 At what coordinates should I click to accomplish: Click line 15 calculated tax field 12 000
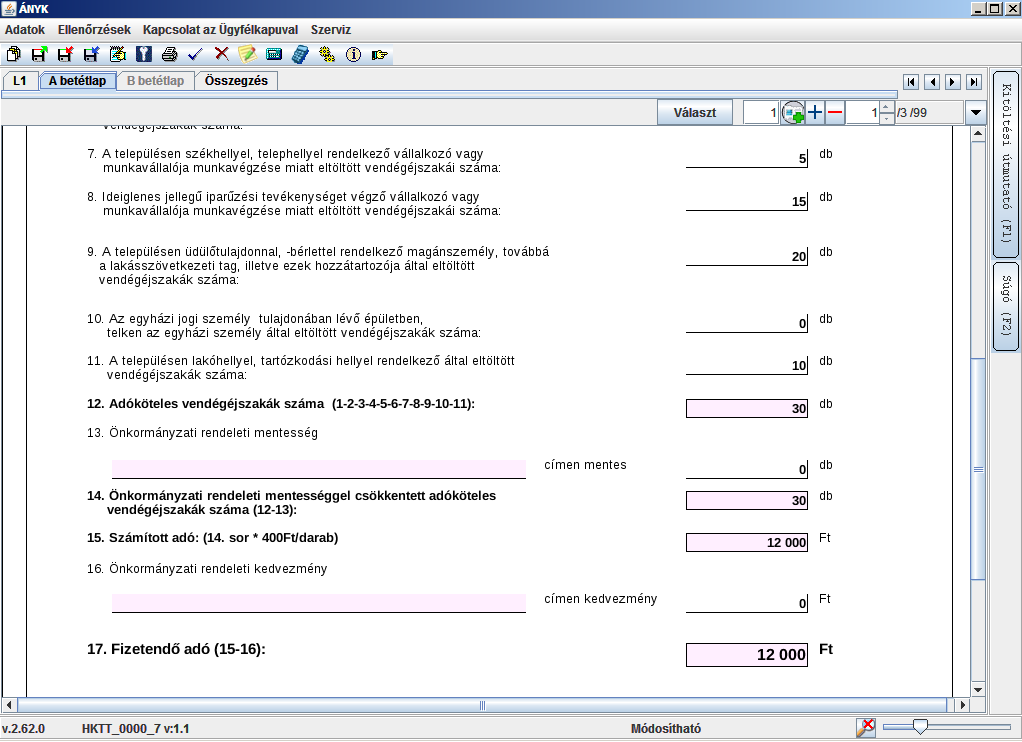747,542
